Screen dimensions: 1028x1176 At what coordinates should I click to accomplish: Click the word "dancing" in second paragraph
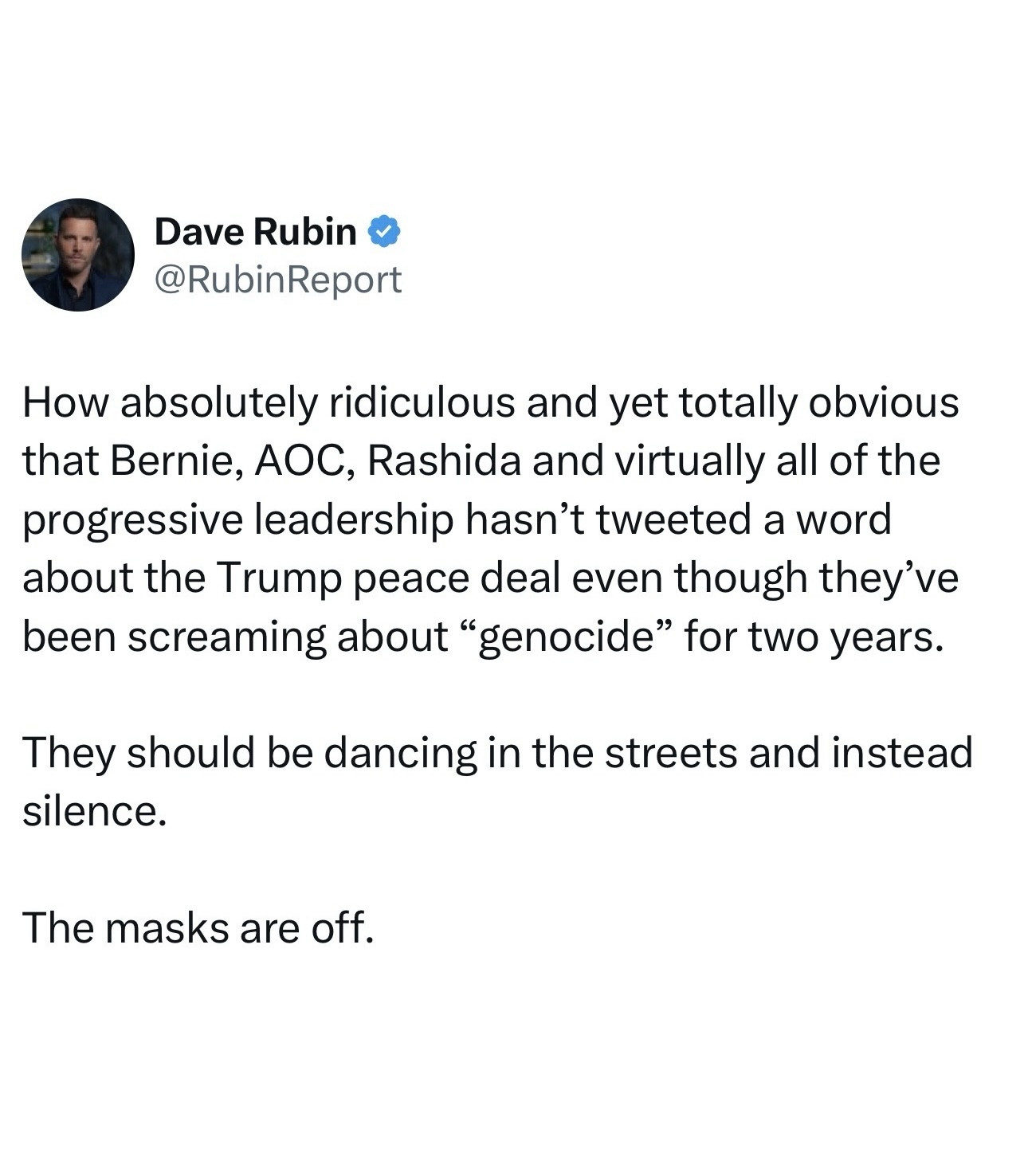point(400,754)
